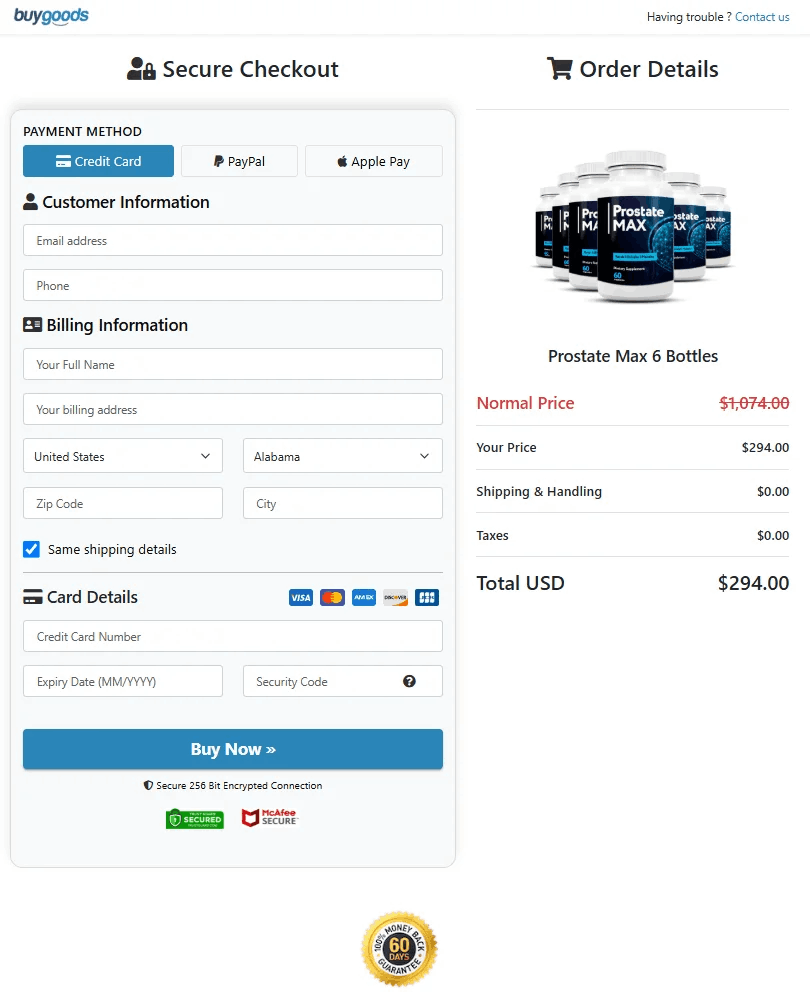Viewport: 810px width, 992px height.
Task: Open the Contact us link
Action: coord(762,17)
